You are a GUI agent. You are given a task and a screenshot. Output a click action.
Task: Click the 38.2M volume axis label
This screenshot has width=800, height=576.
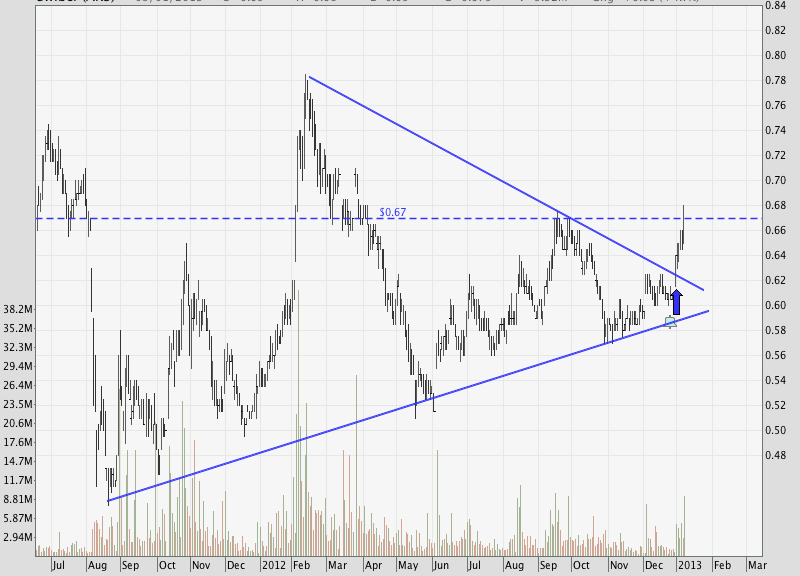coord(20,309)
